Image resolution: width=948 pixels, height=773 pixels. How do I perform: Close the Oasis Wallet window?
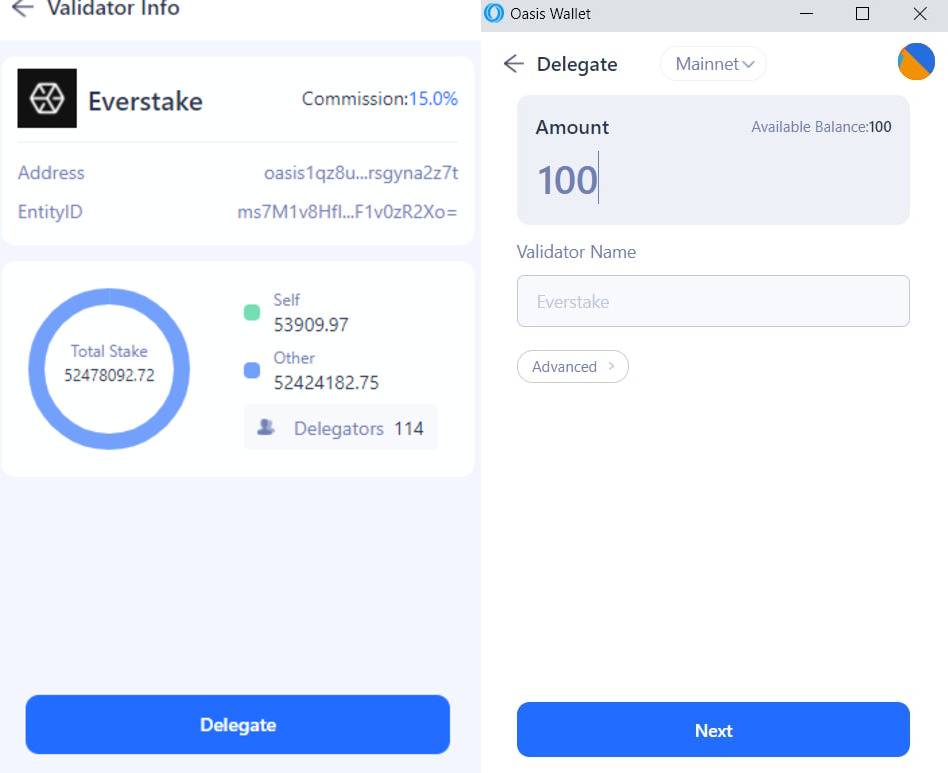(920, 13)
